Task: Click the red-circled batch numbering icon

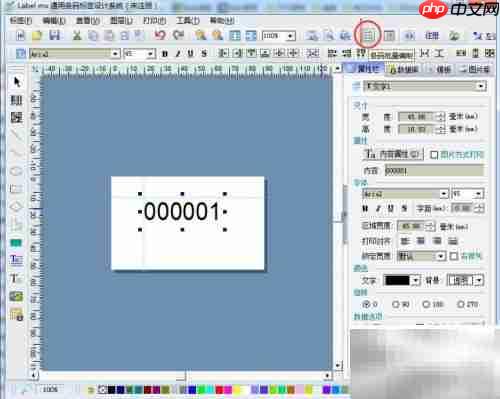Action: point(368,35)
